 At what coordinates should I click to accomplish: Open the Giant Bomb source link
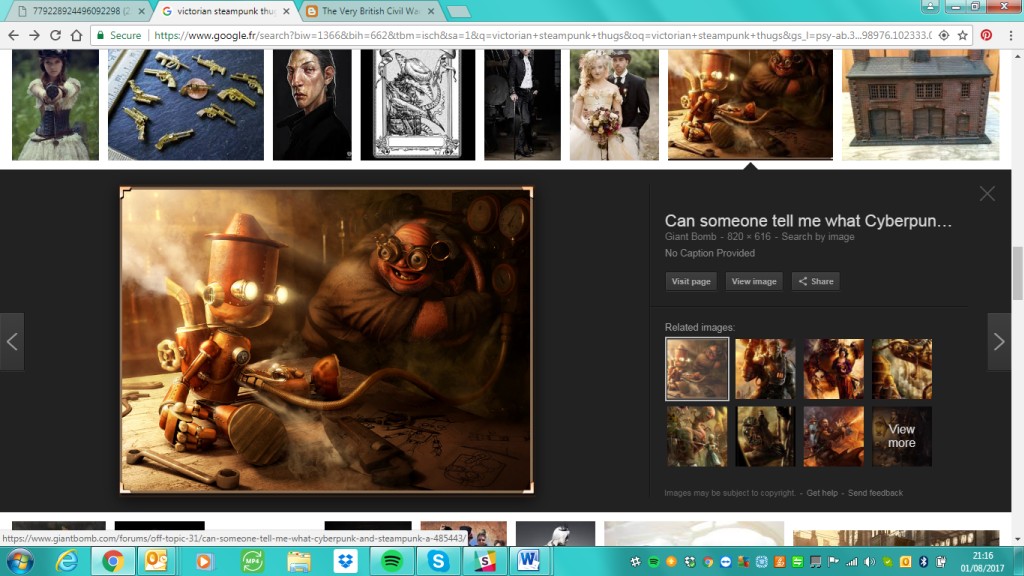(x=690, y=236)
